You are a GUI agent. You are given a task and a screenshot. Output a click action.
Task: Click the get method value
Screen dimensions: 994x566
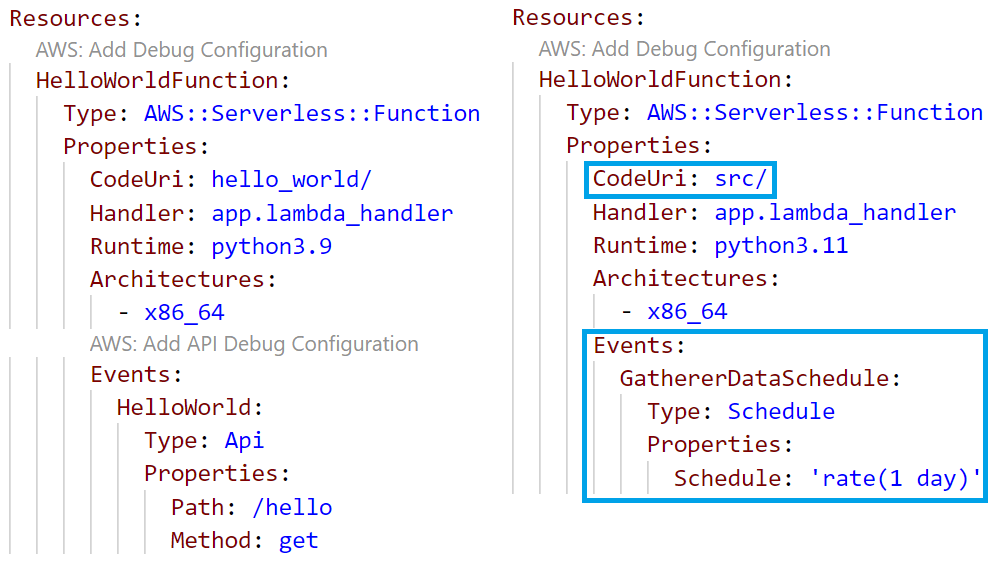pyautogui.click(x=298, y=541)
